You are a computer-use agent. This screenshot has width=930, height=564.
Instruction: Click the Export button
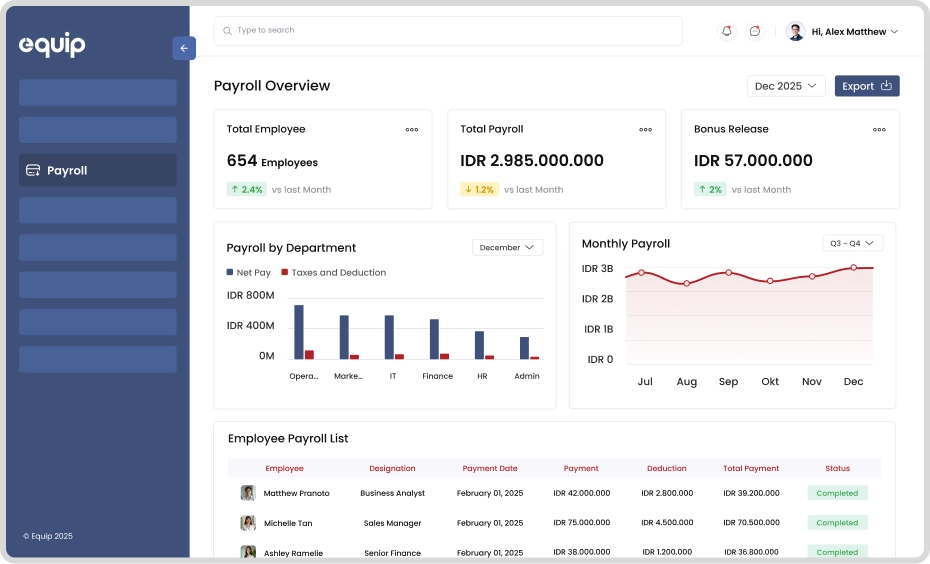coord(867,86)
